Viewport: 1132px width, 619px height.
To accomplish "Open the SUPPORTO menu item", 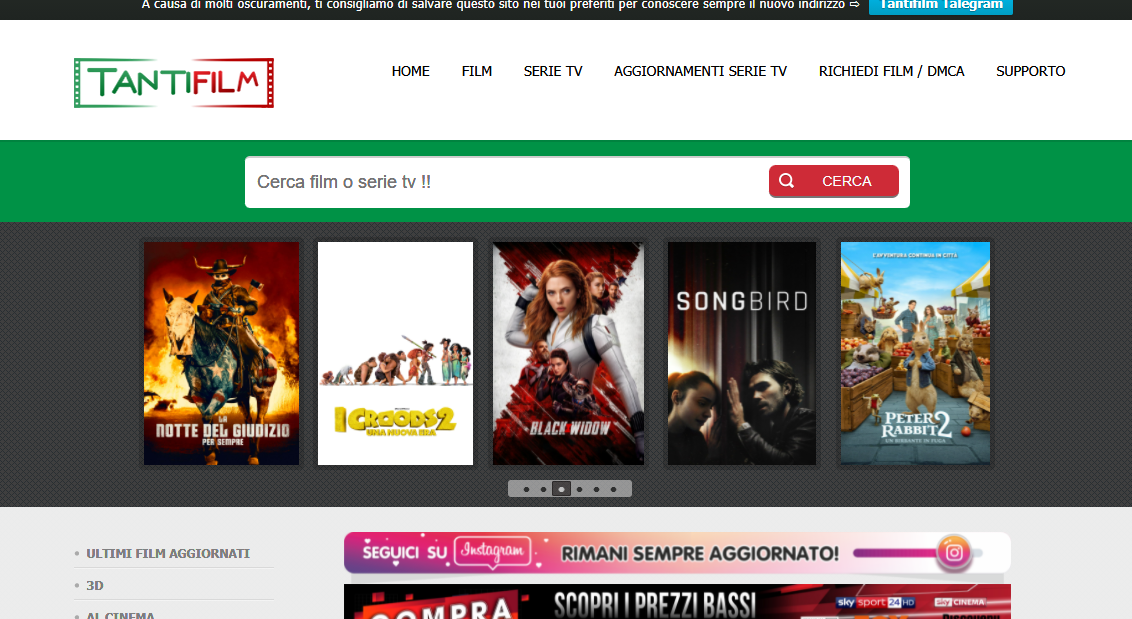I will point(1031,72).
